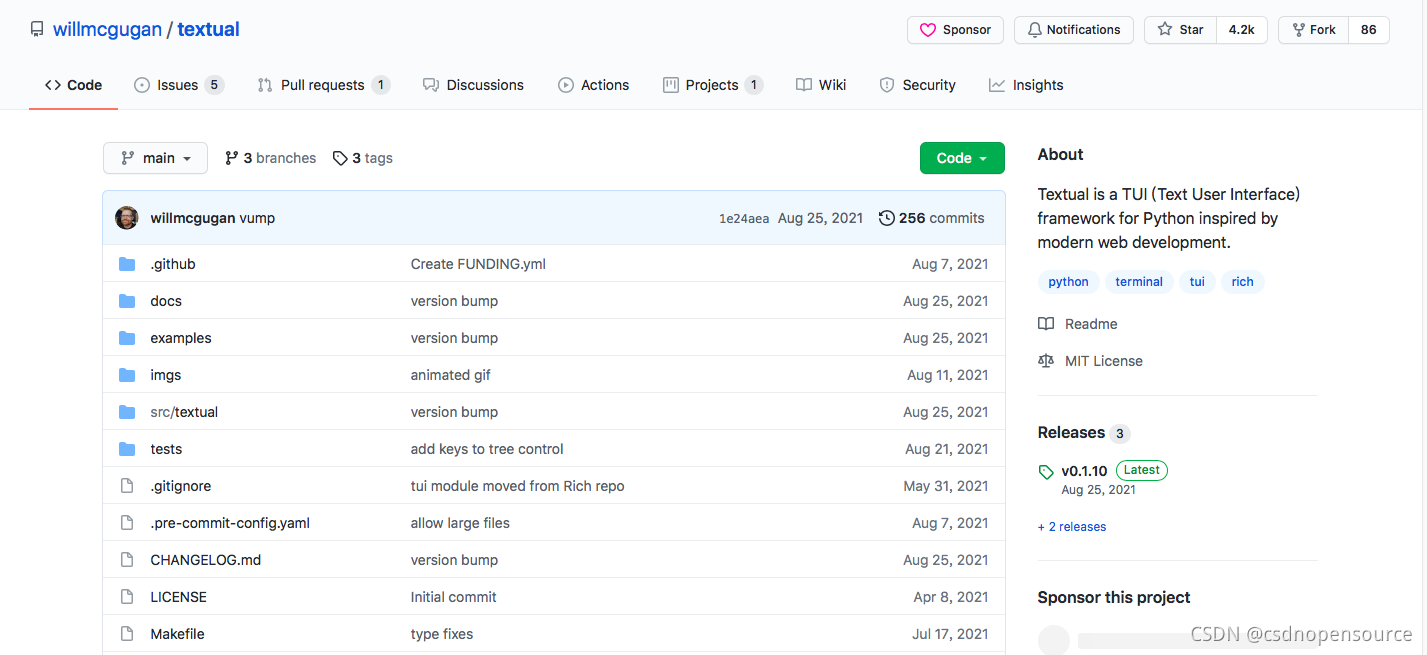Open the Actions tab
Screen dimensions: 1427x655
pos(594,85)
